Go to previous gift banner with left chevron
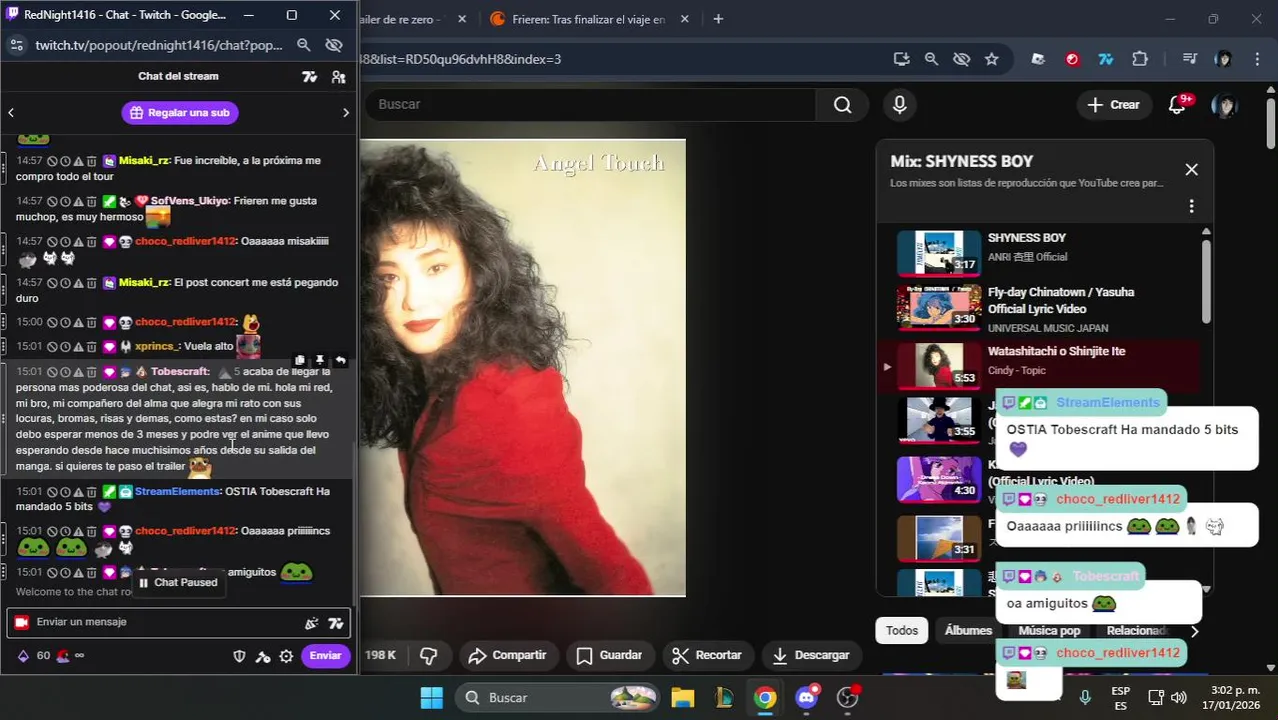This screenshot has width=1278, height=720. [x=11, y=113]
